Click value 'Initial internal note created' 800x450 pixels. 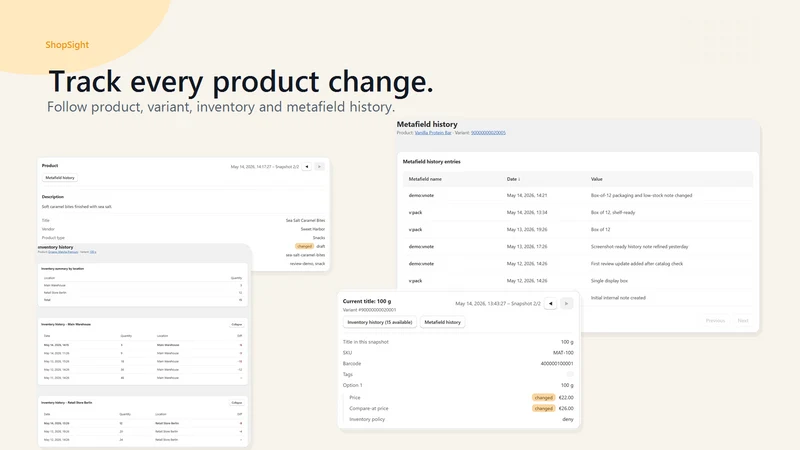click(618, 297)
